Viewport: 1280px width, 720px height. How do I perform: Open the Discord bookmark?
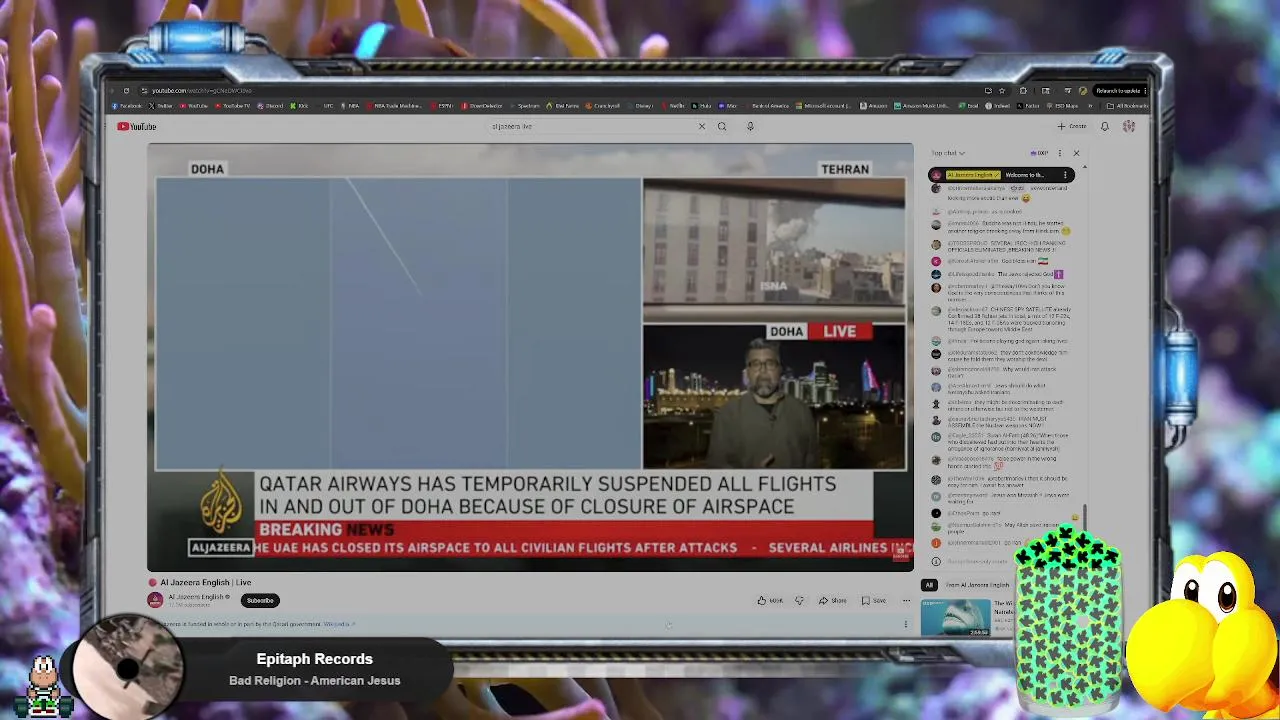(270, 106)
